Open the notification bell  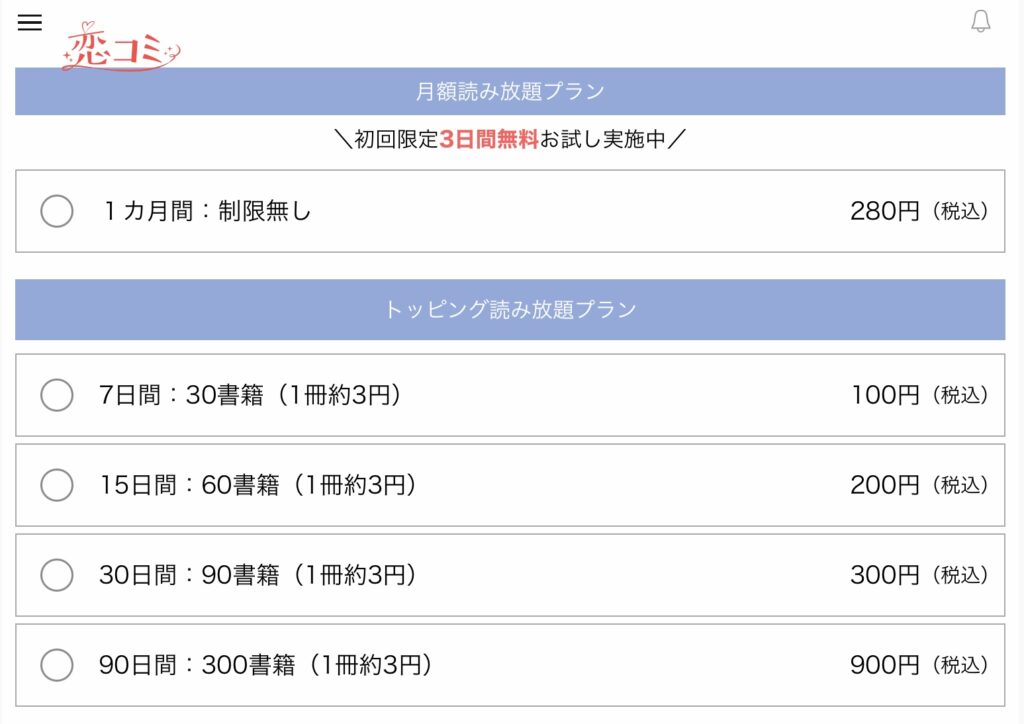click(980, 21)
